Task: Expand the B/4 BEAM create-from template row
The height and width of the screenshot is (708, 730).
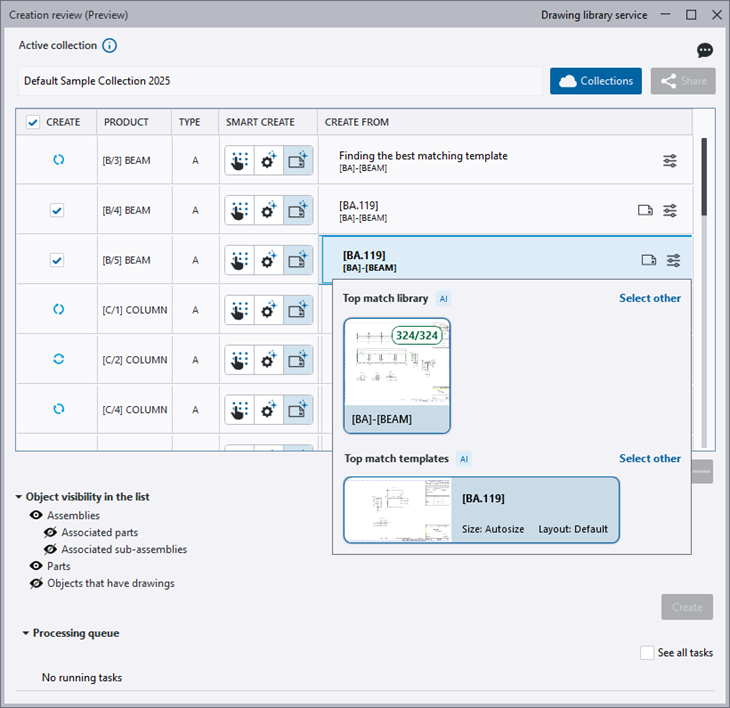Action: pyautogui.click(x=480, y=210)
